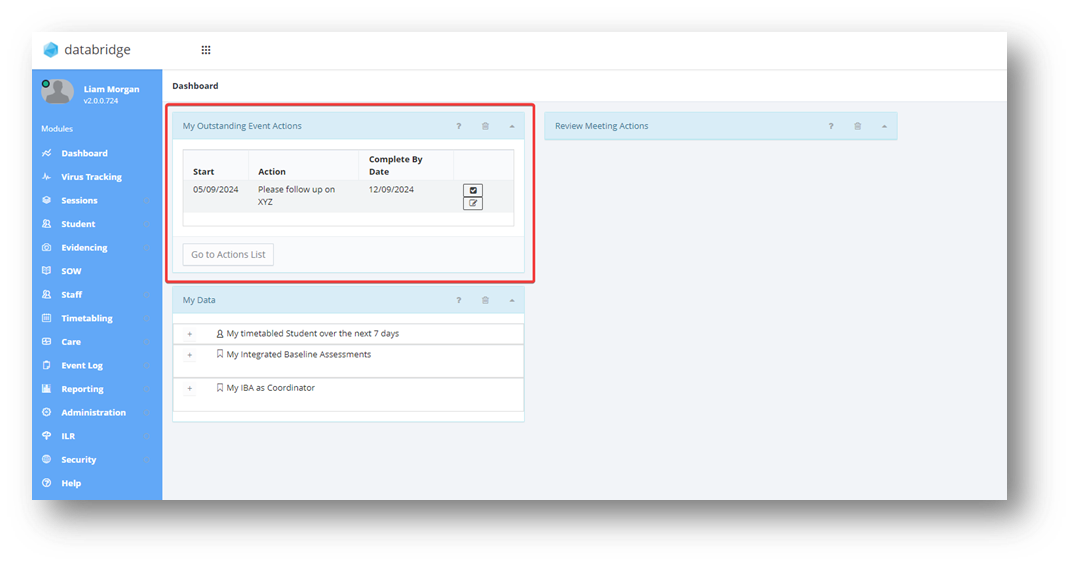Click the Administration gear icon
Viewport: 1072px width, 565px height.
click(x=46, y=412)
